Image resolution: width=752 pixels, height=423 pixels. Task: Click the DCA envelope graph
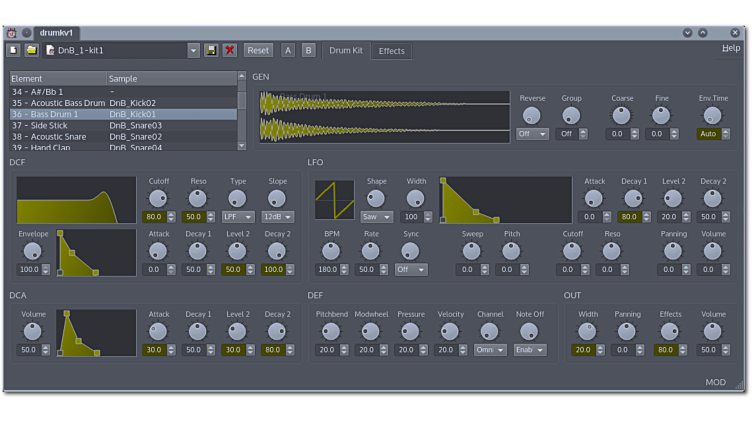(96, 333)
